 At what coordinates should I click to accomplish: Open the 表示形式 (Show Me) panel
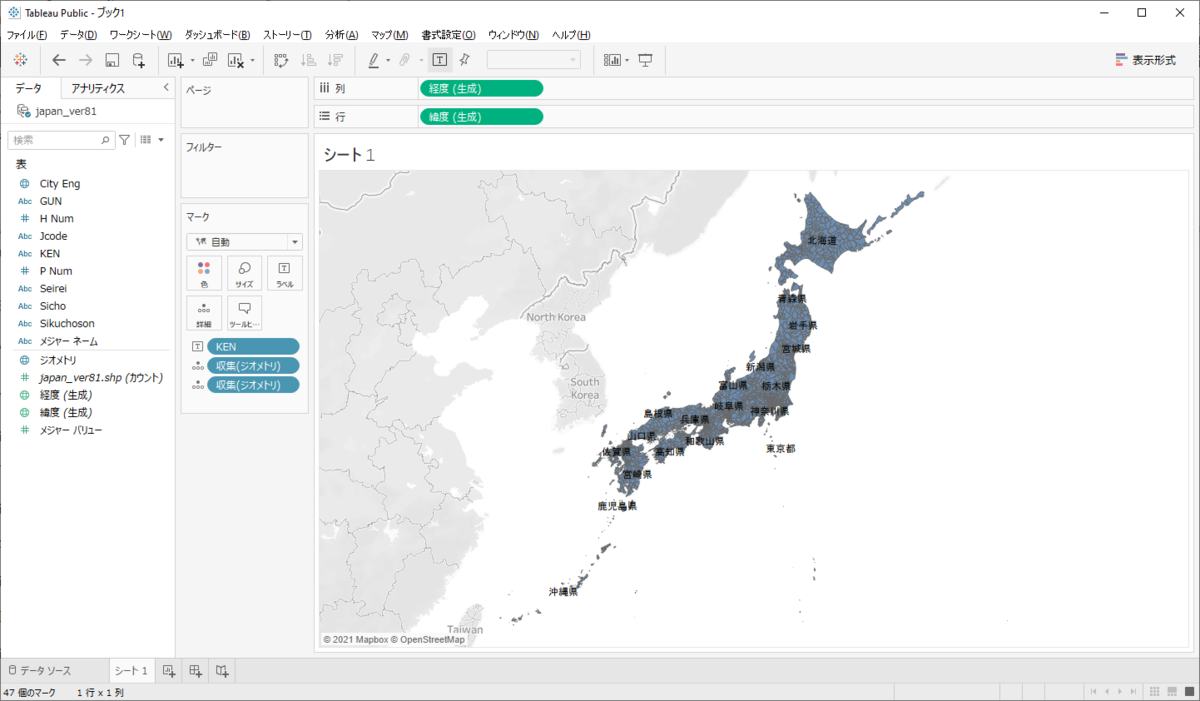coord(1146,60)
